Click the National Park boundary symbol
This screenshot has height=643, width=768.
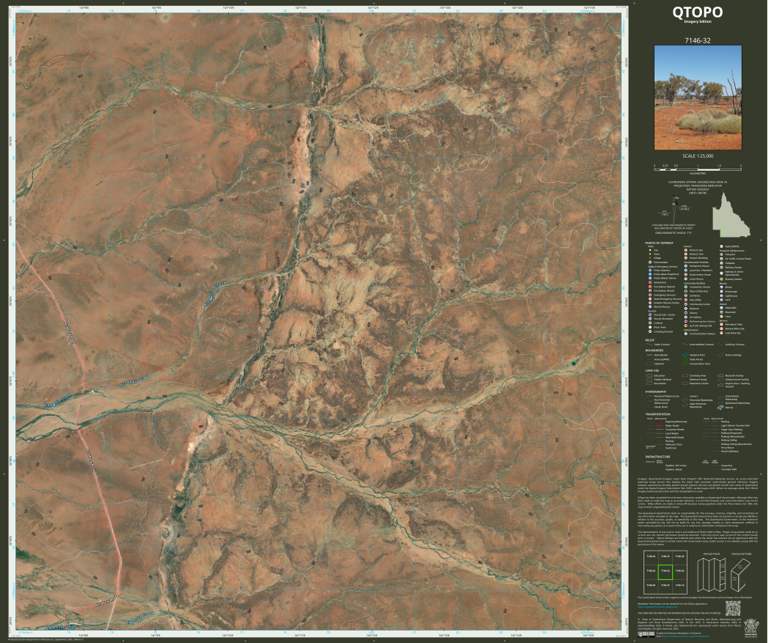[x=685, y=355]
